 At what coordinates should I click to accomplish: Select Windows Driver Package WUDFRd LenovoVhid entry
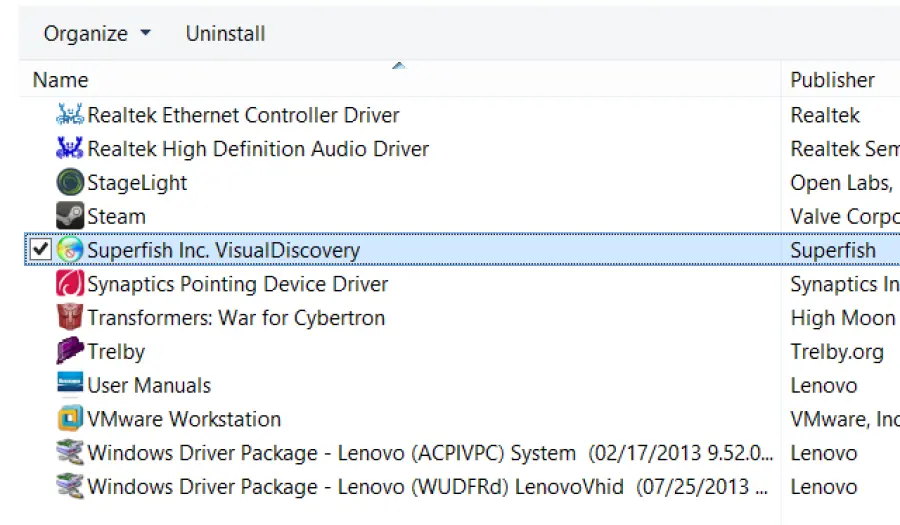pos(427,487)
